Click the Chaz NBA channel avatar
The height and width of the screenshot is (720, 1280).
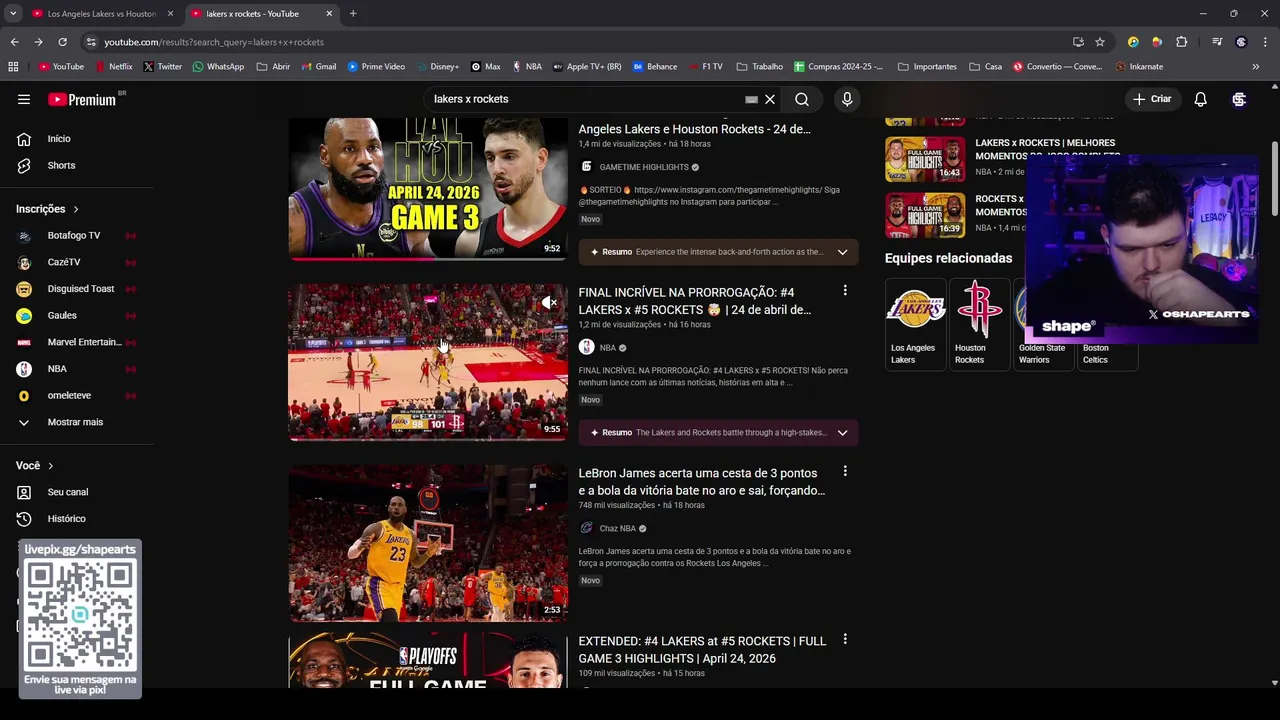click(x=586, y=528)
